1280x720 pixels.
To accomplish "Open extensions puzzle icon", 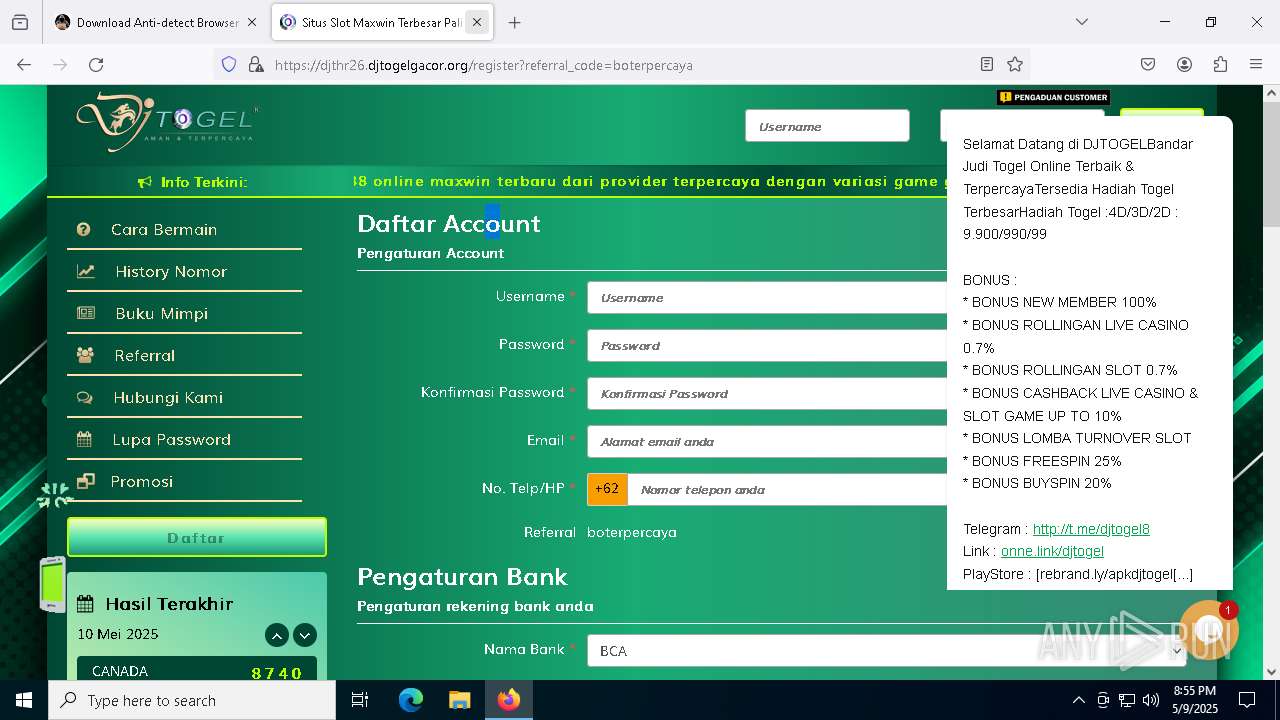I will click(x=1220, y=65).
